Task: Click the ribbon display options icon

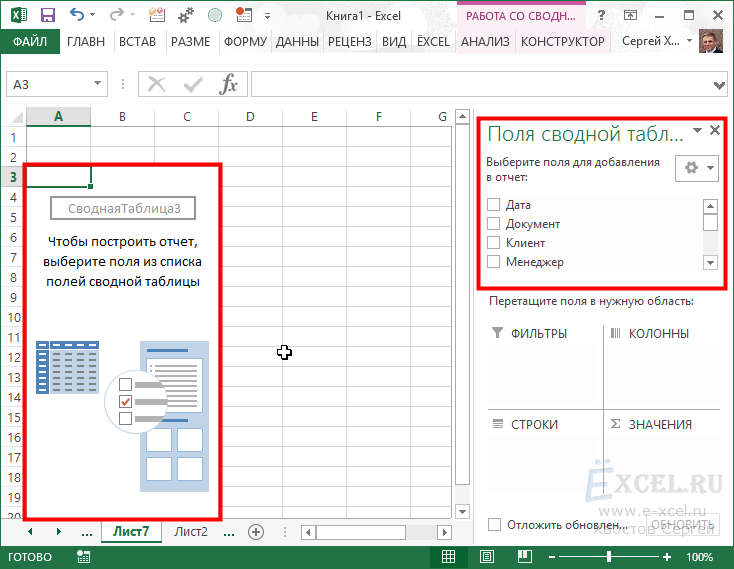Action: [x=631, y=15]
